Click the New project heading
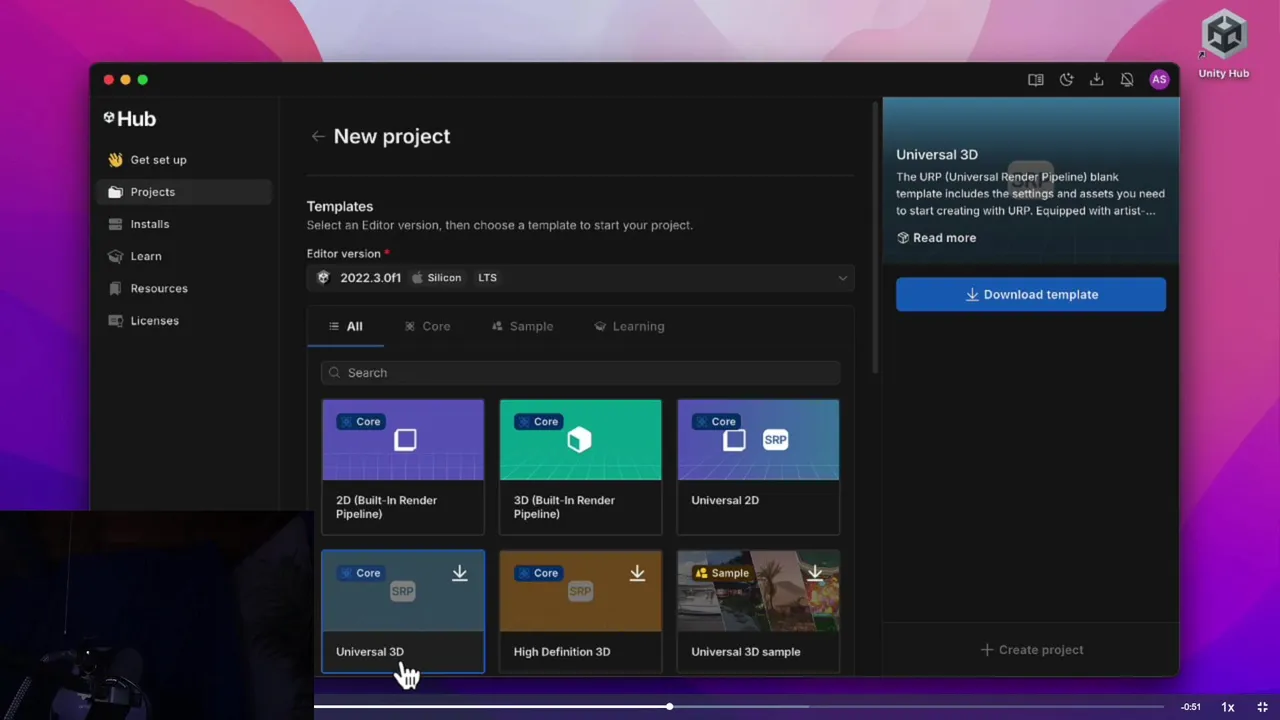The image size is (1280, 720). [x=392, y=136]
